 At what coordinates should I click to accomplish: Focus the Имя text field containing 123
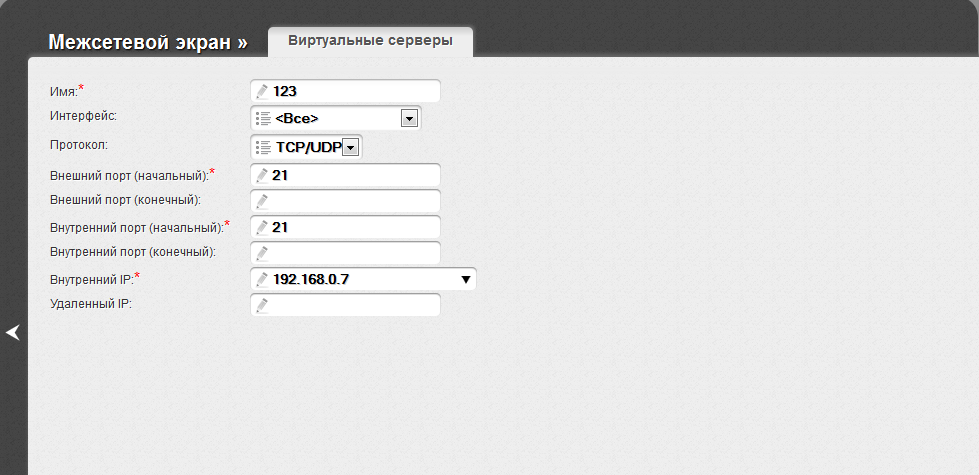[355, 91]
